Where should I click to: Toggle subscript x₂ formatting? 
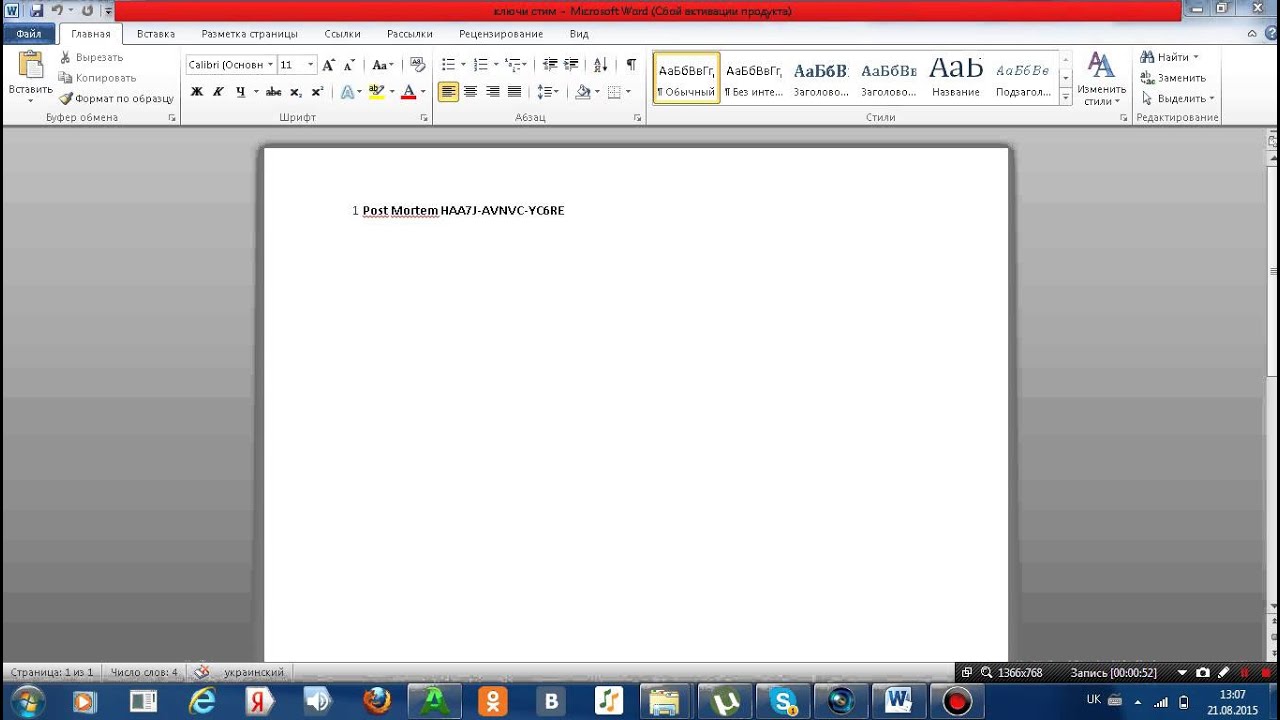tap(296, 91)
